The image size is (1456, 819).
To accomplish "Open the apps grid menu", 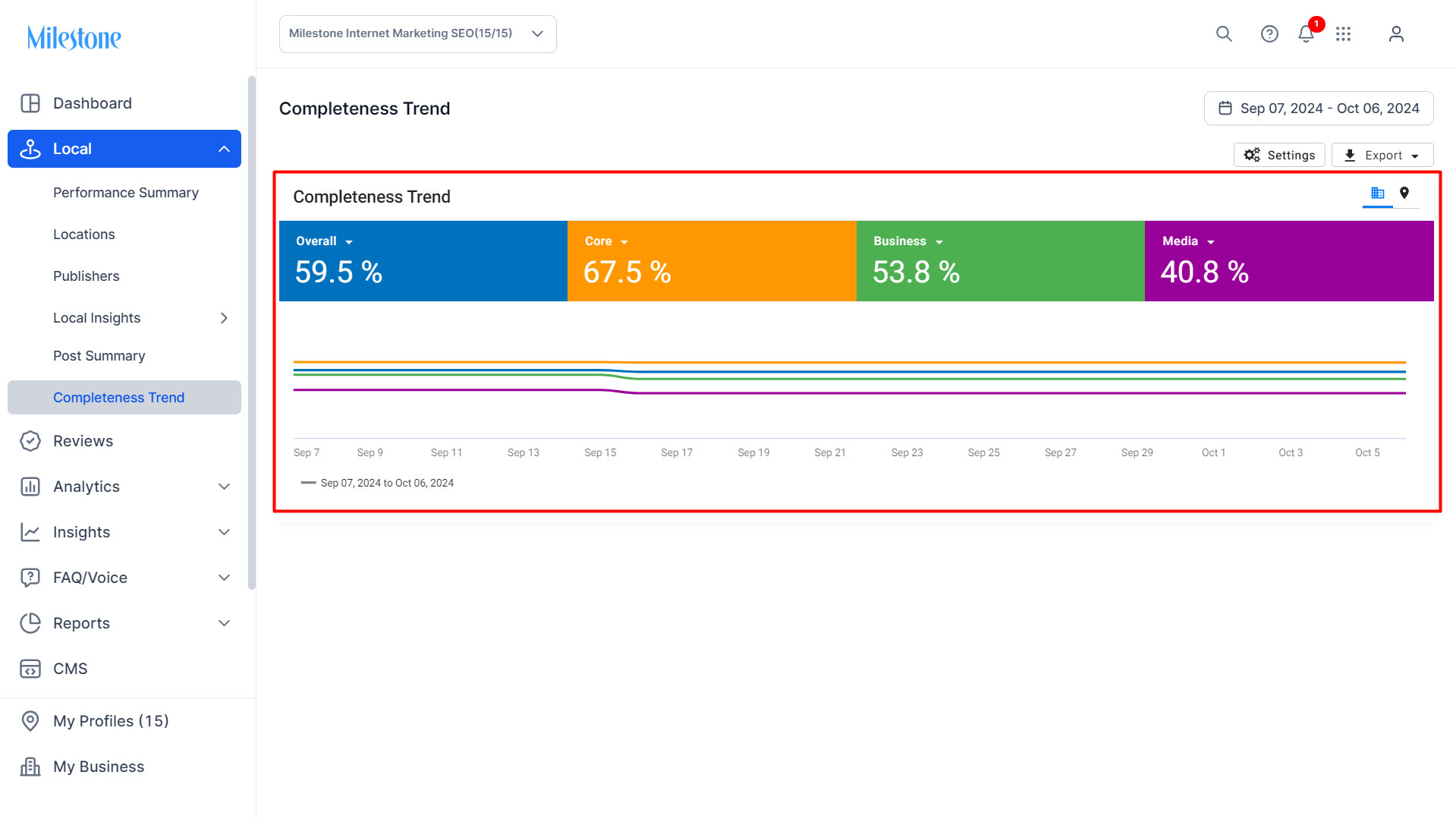I will 1343,34.
